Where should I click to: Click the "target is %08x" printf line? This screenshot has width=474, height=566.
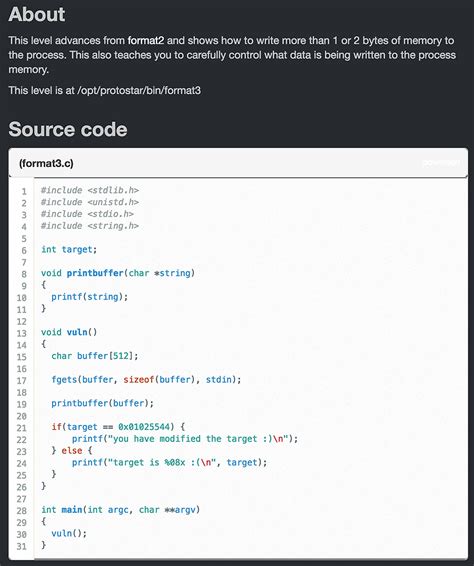[x=169, y=463]
